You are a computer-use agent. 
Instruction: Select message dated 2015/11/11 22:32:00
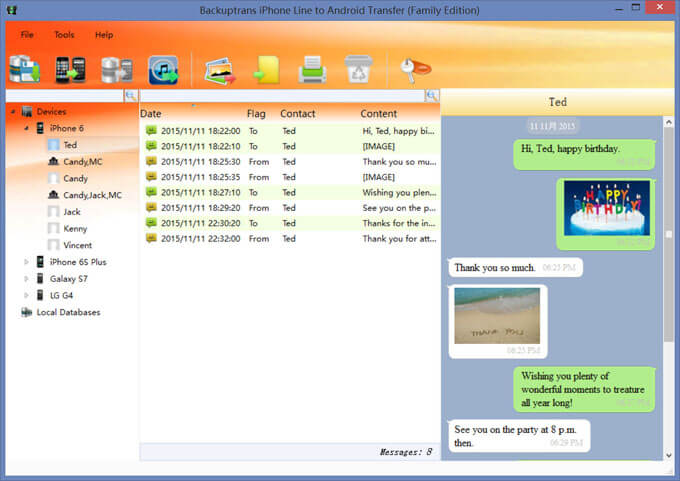[x=290, y=239]
